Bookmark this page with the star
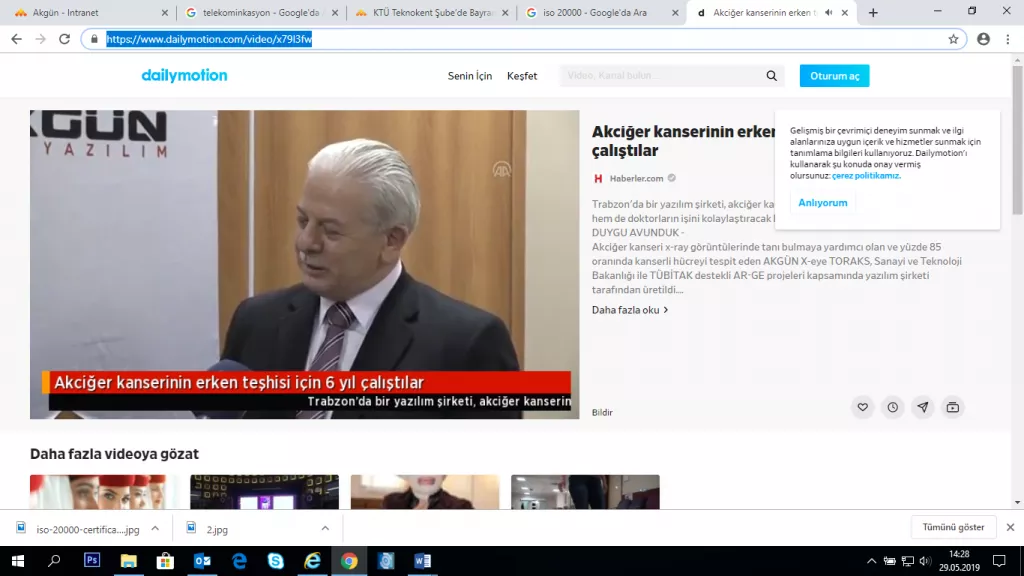 tap(953, 39)
